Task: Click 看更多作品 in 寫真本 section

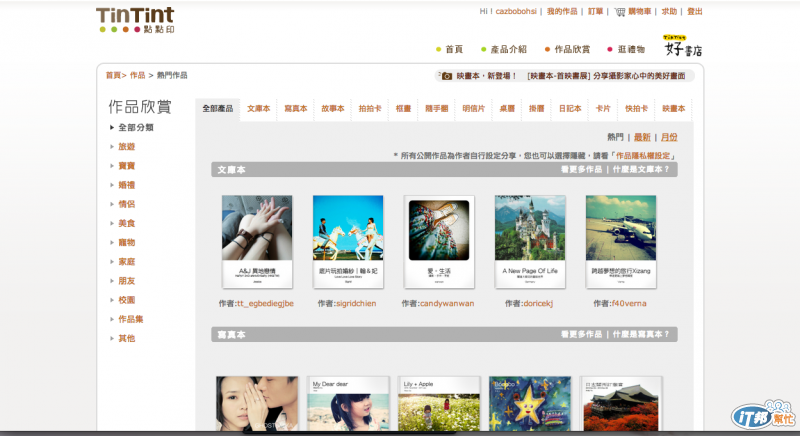Action: click(x=581, y=335)
